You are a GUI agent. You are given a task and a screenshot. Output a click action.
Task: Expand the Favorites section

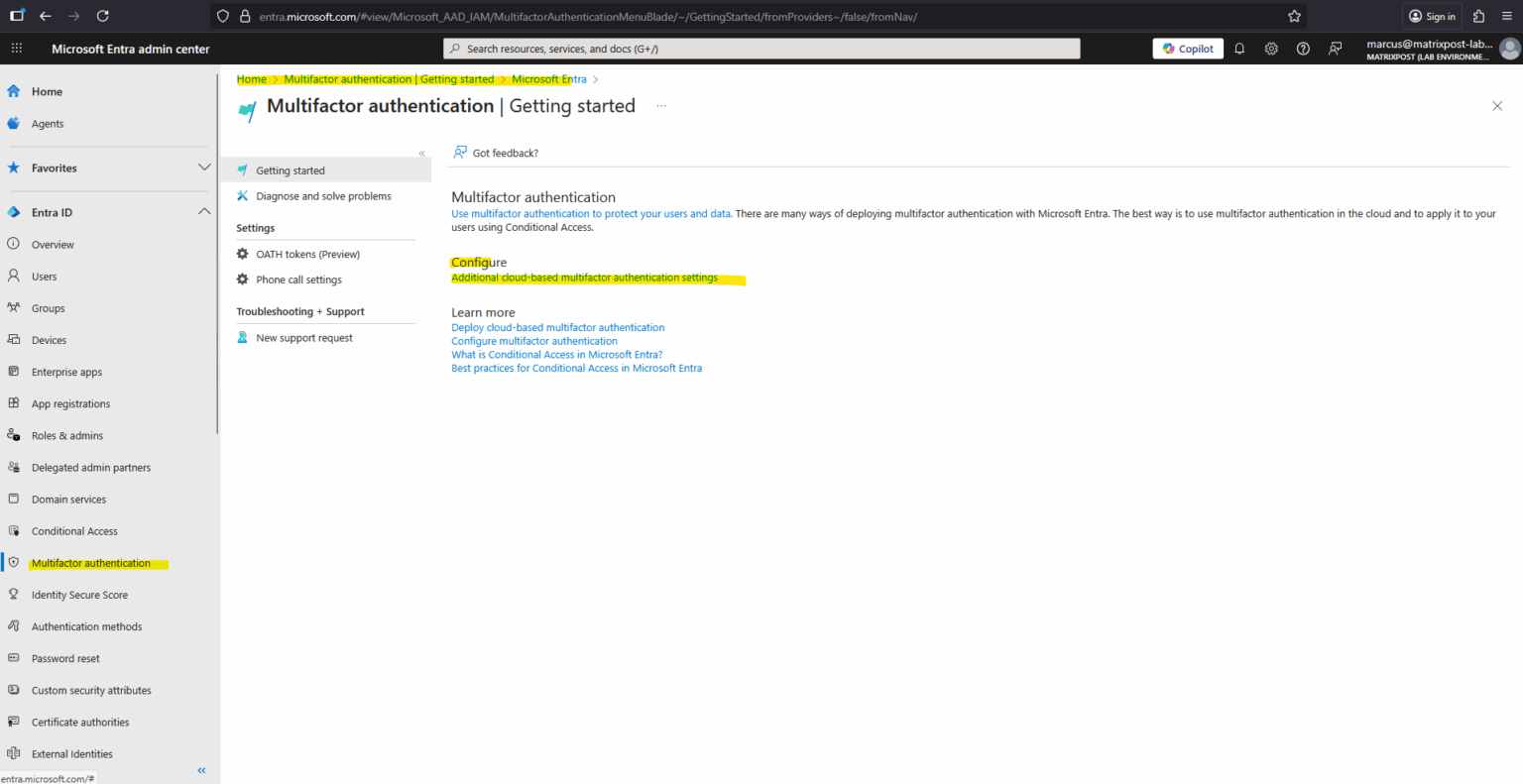point(204,167)
